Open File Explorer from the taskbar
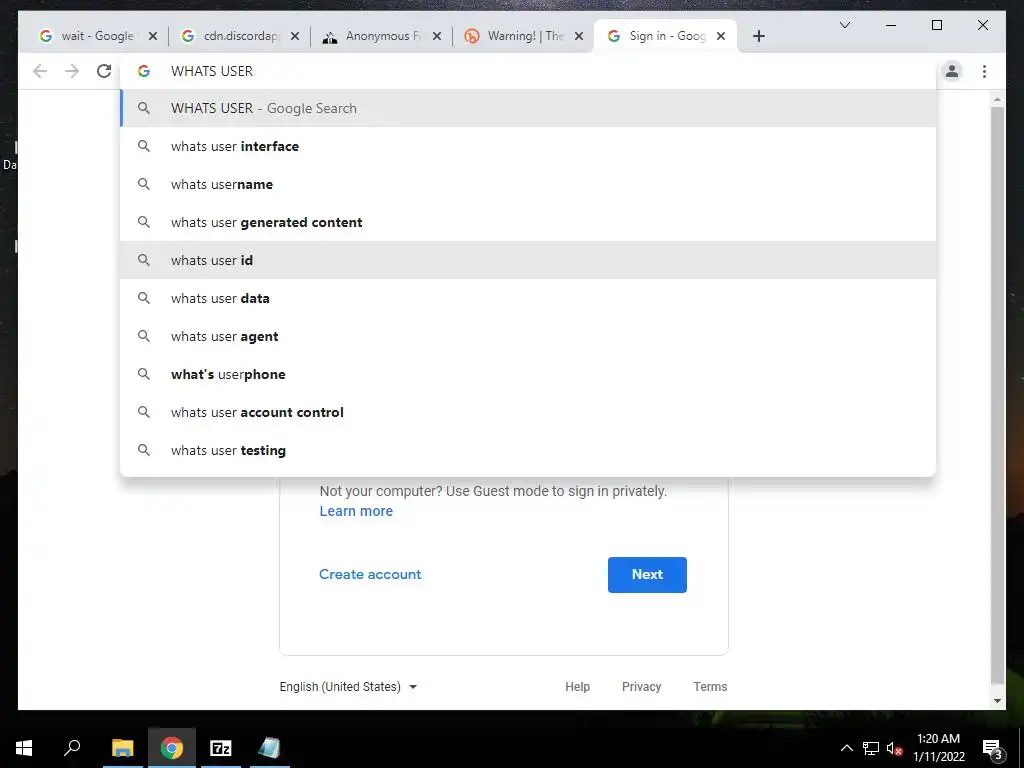Image resolution: width=1024 pixels, height=768 pixels. [122, 748]
